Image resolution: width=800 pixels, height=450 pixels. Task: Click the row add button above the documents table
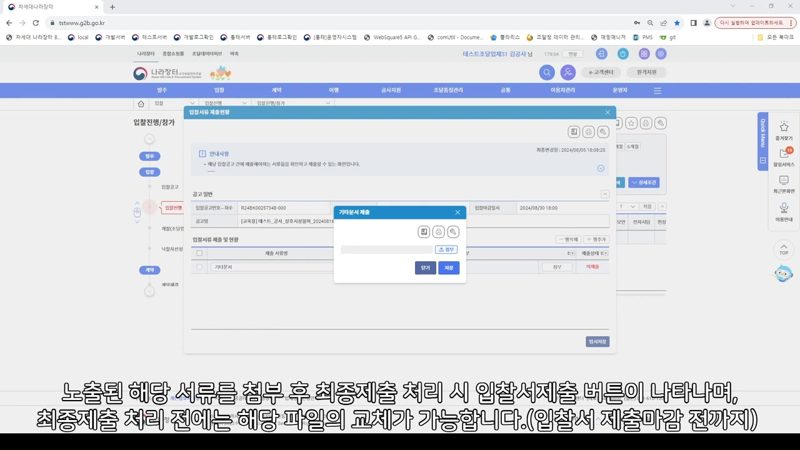[x=596, y=239]
